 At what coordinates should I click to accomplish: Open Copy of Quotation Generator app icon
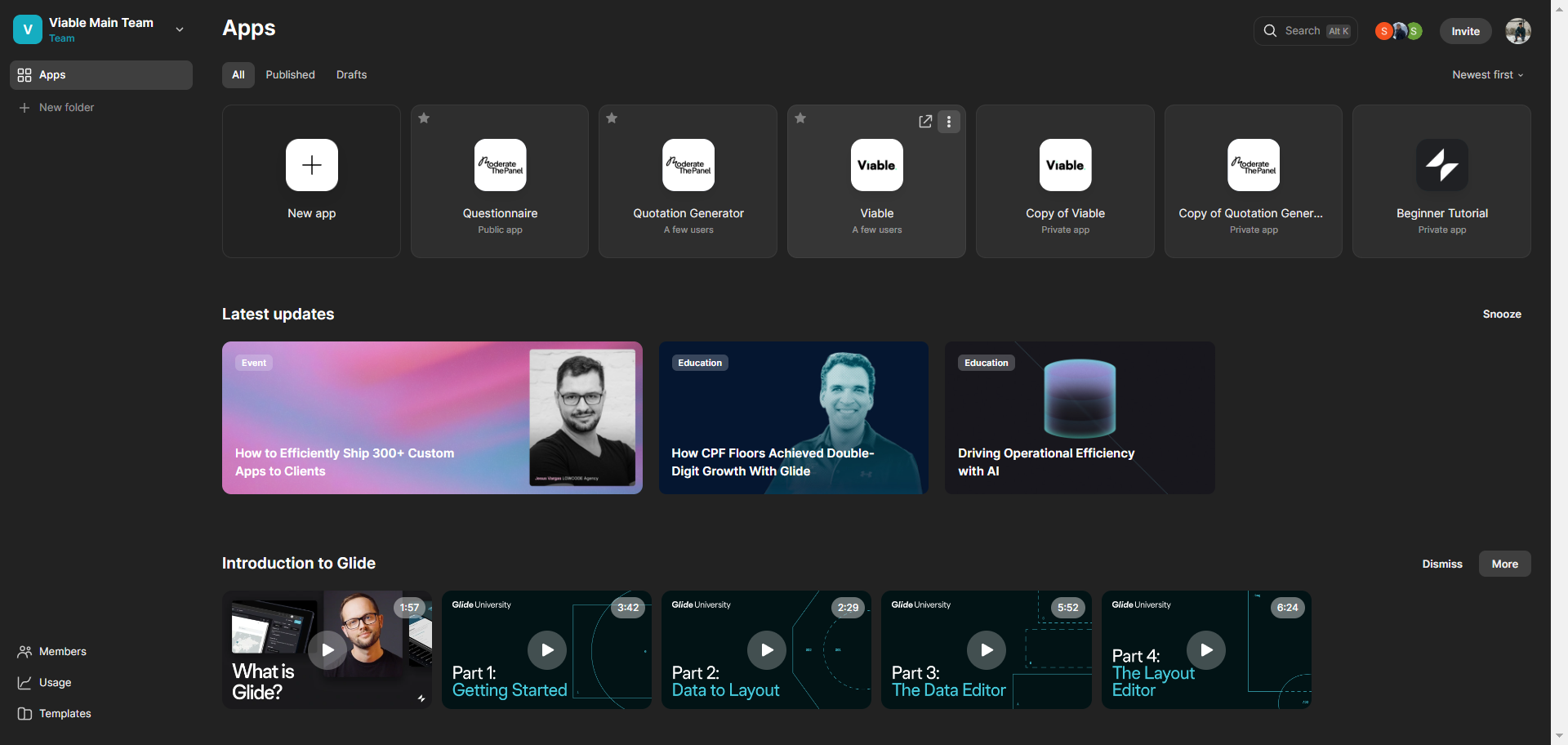tap(1254, 165)
